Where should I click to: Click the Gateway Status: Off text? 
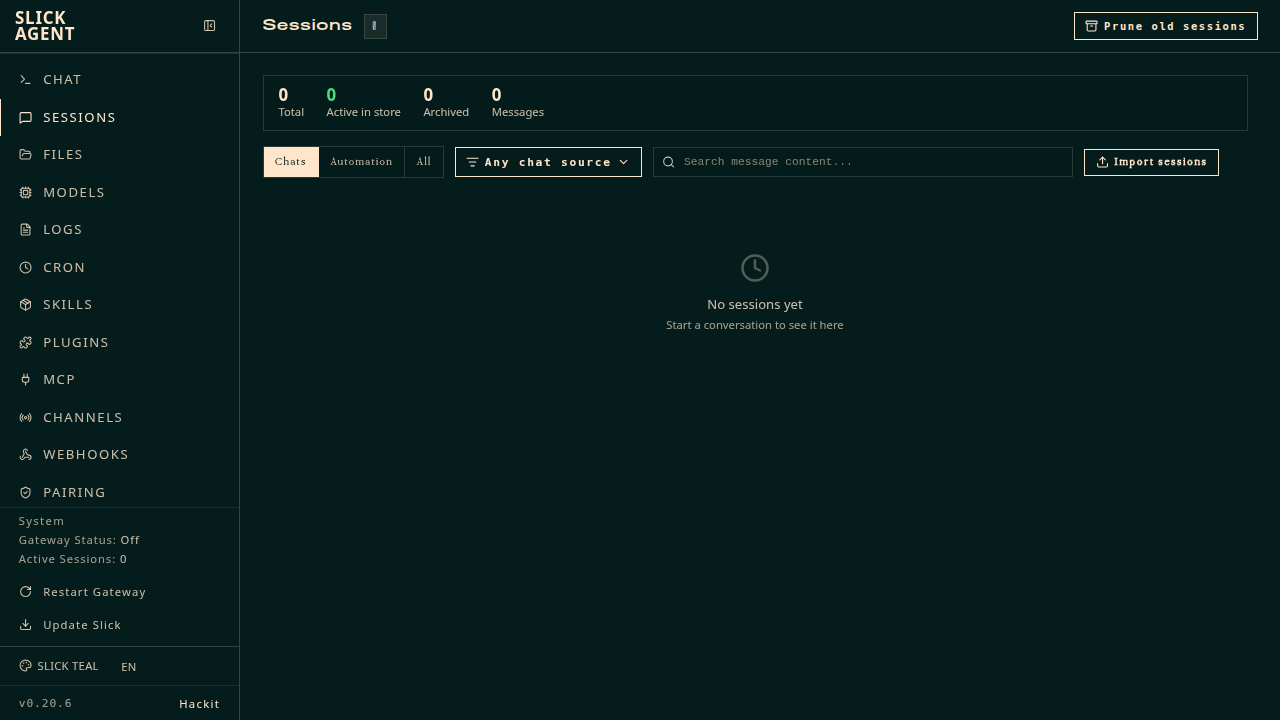click(x=79, y=540)
